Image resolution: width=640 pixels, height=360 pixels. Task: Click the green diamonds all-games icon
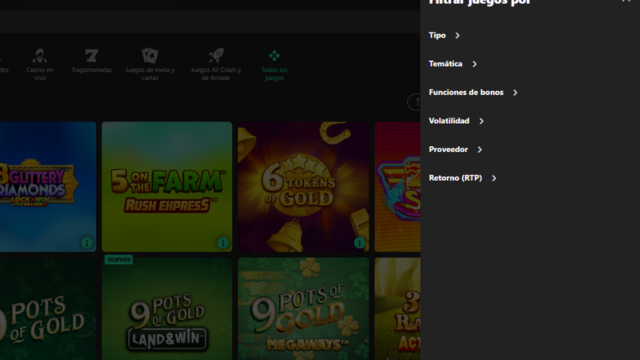click(274, 56)
